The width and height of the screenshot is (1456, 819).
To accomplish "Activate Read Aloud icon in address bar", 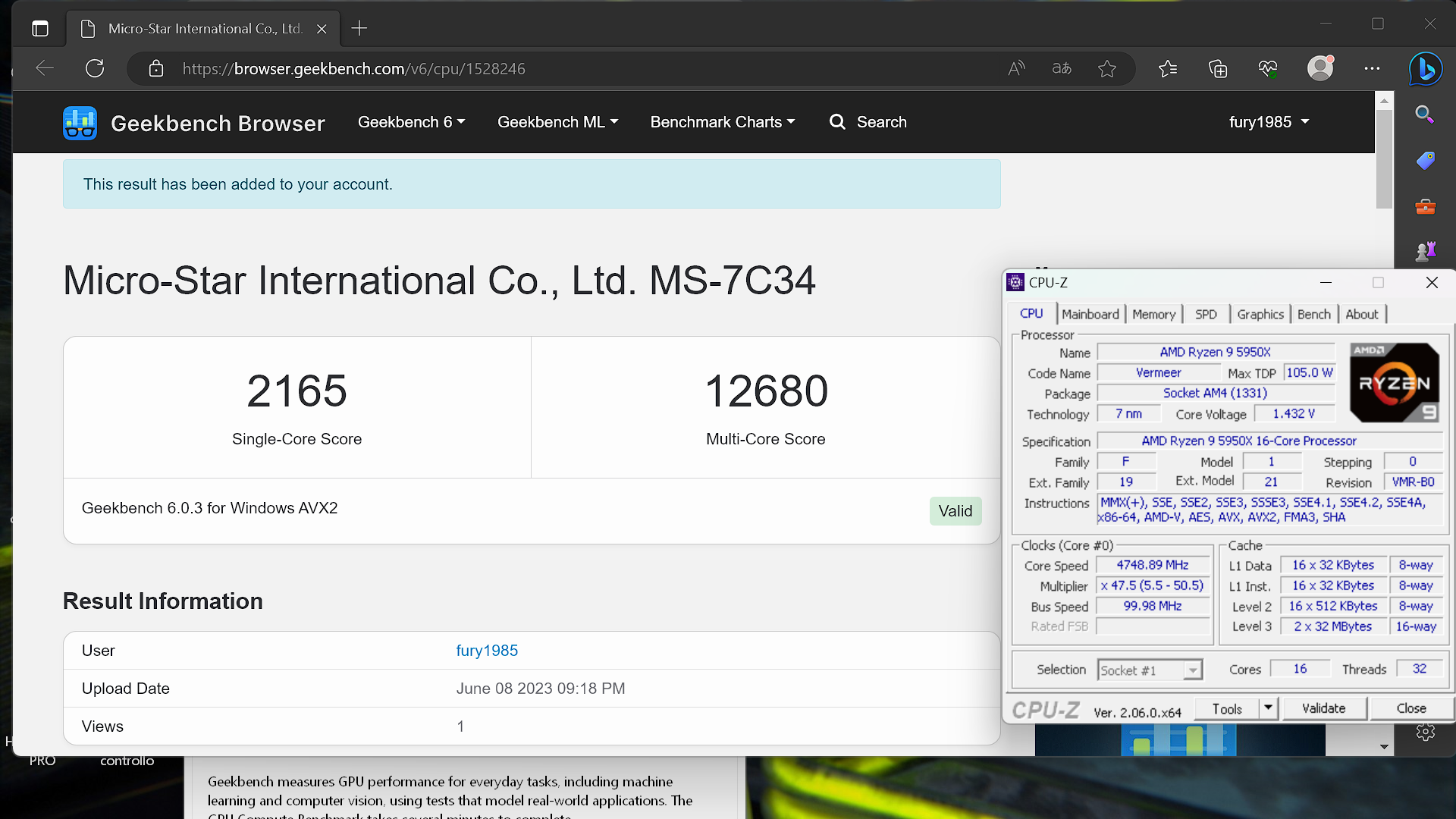I will (1016, 69).
